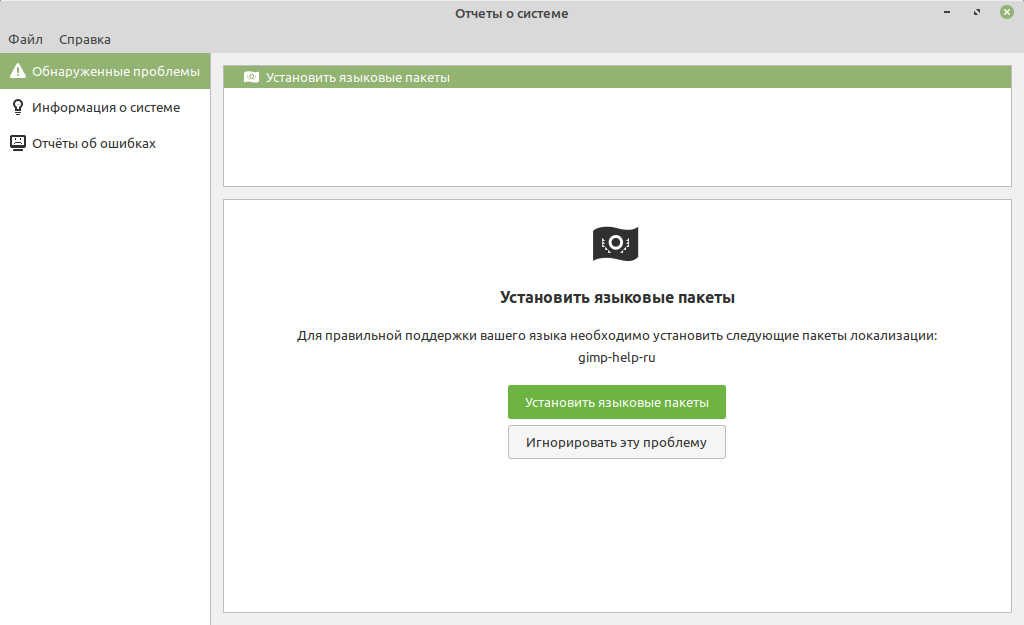Screen dimensions: 1024x625
Task: Open Отчёты об ошибках section
Action: [x=105, y=143]
